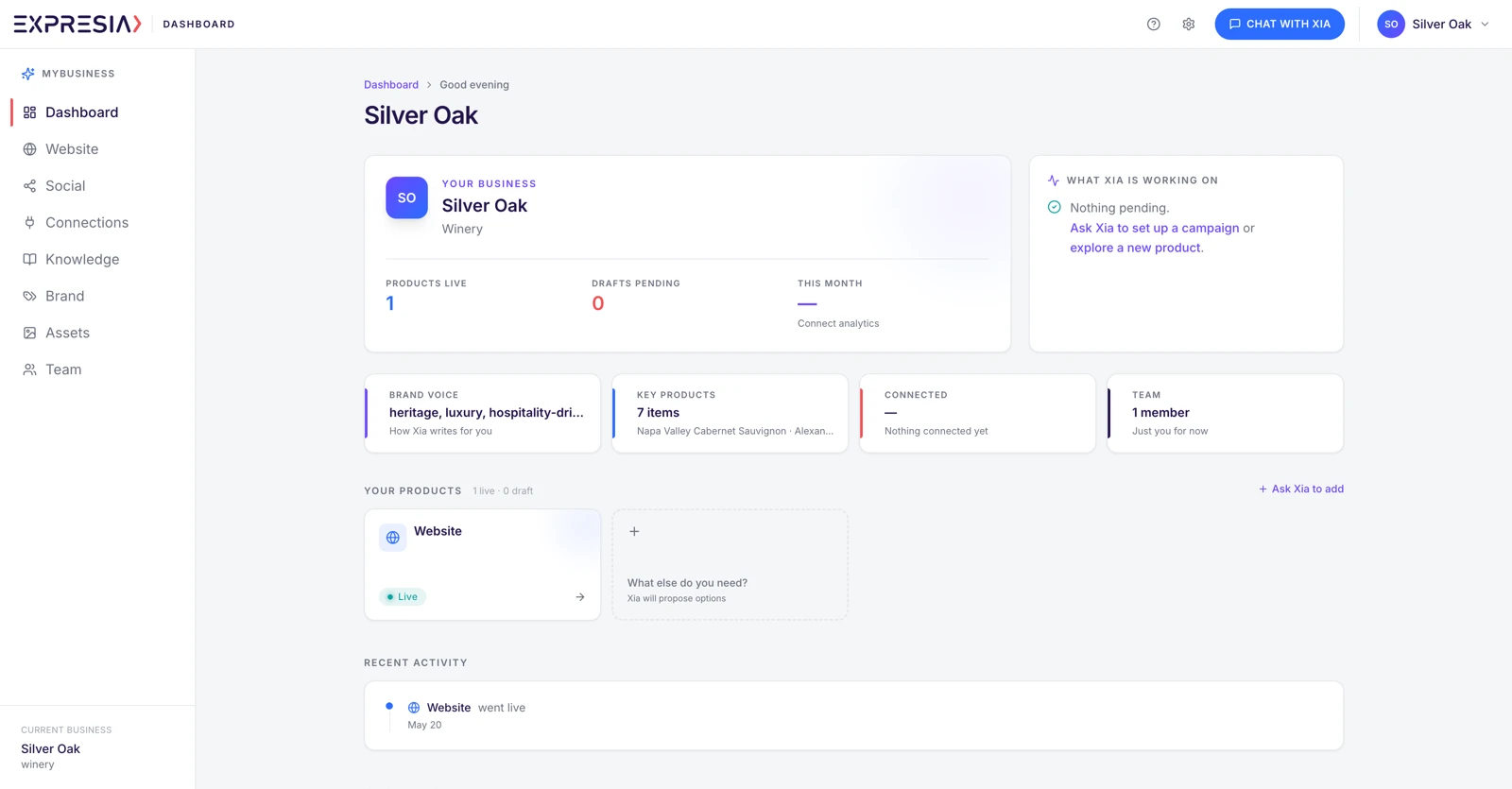Open the help question mark icon

click(1154, 25)
